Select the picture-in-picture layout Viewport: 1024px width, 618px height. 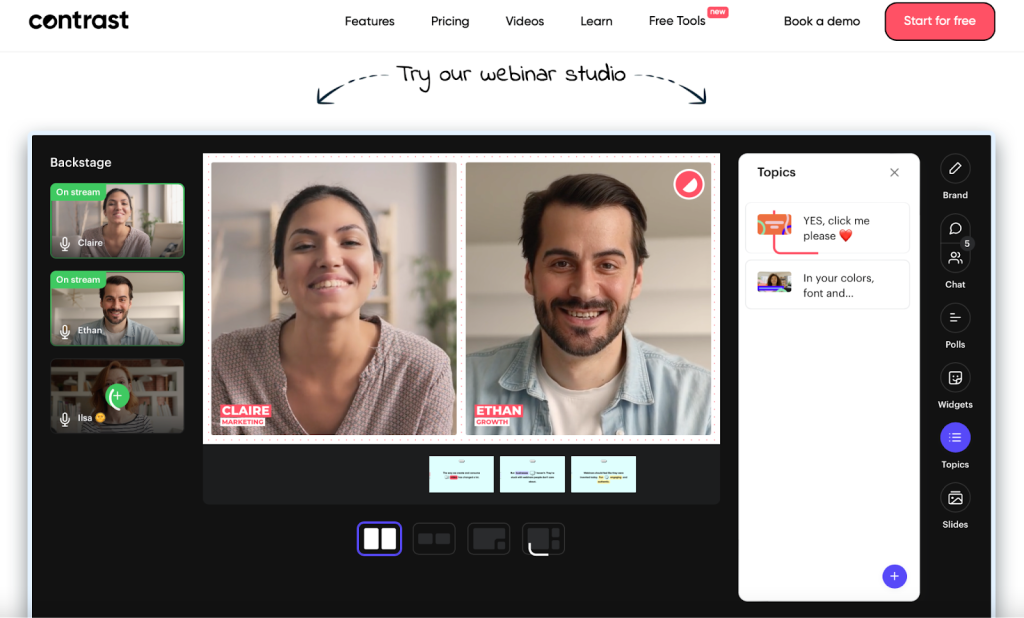coord(488,539)
